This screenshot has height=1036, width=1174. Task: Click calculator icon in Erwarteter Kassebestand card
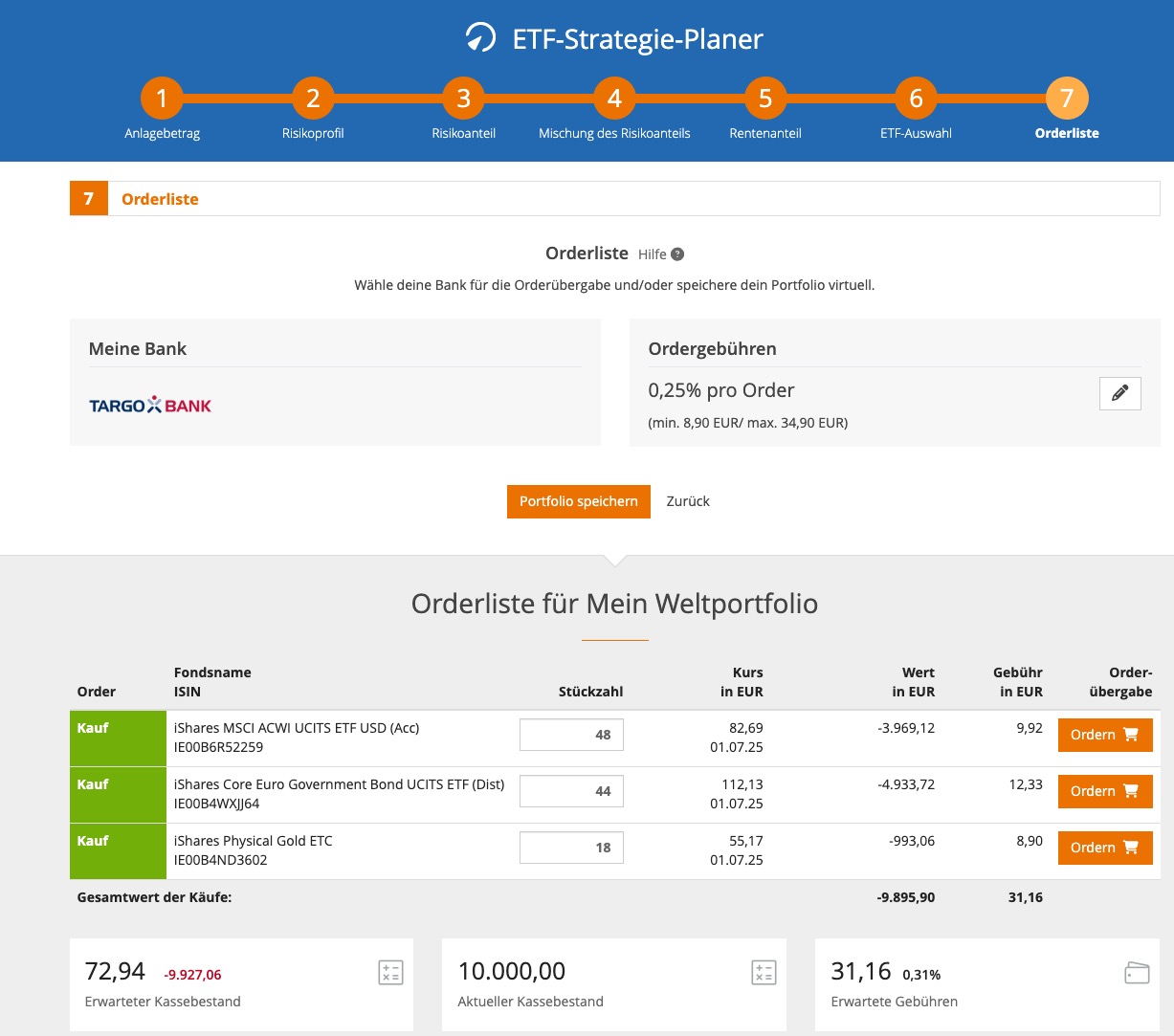point(390,973)
